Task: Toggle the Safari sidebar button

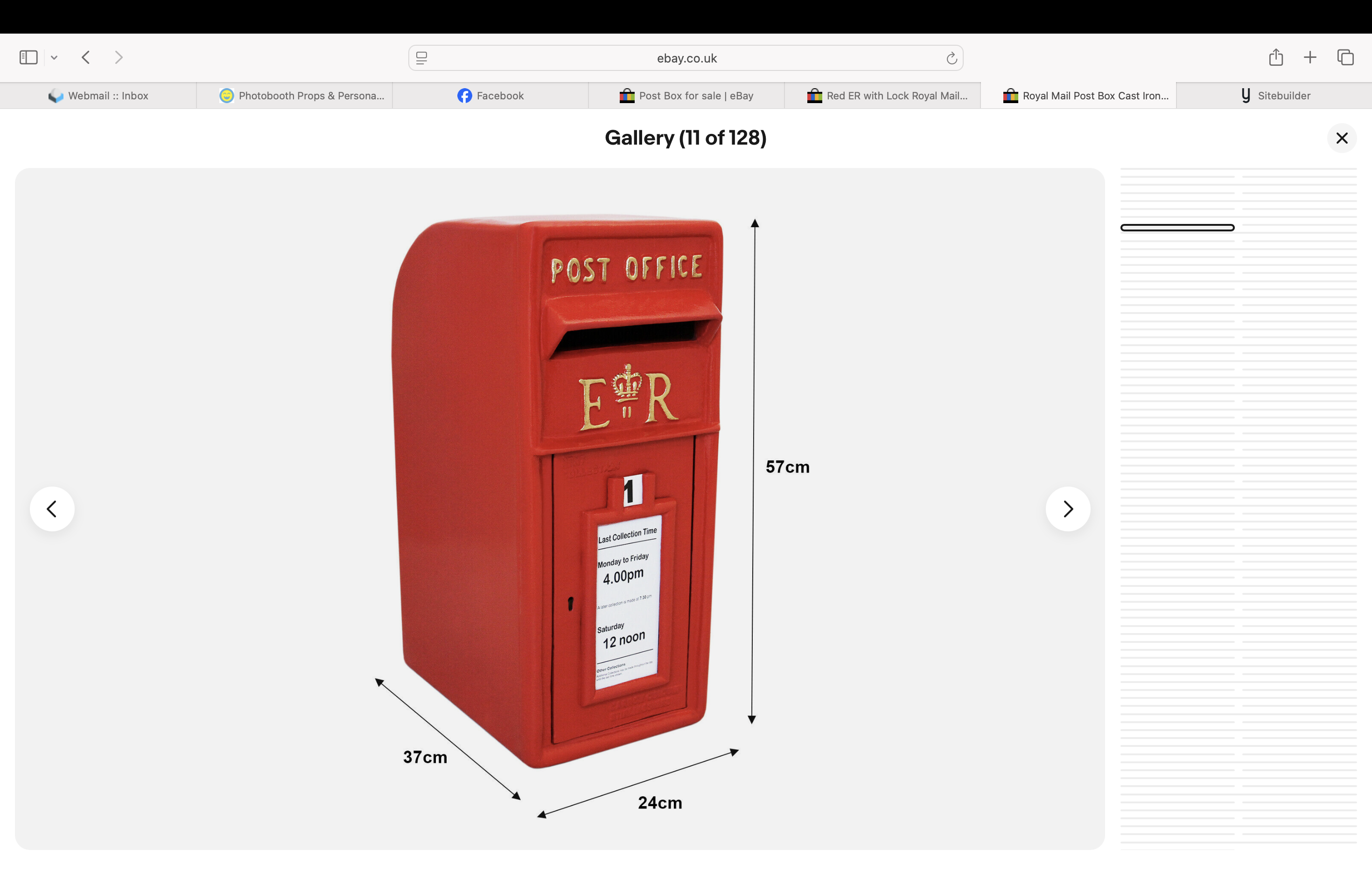Action: tap(28, 58)
